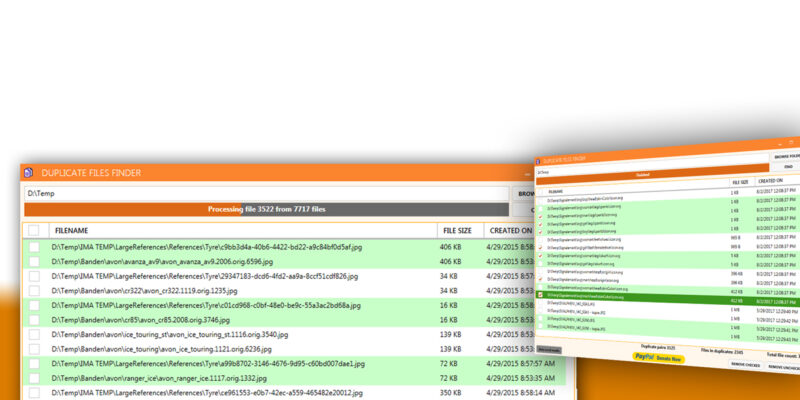Select the row avon_cr322.1119.orig.1235.jpg
800x400 pixels.
click(x=144, y=291)
